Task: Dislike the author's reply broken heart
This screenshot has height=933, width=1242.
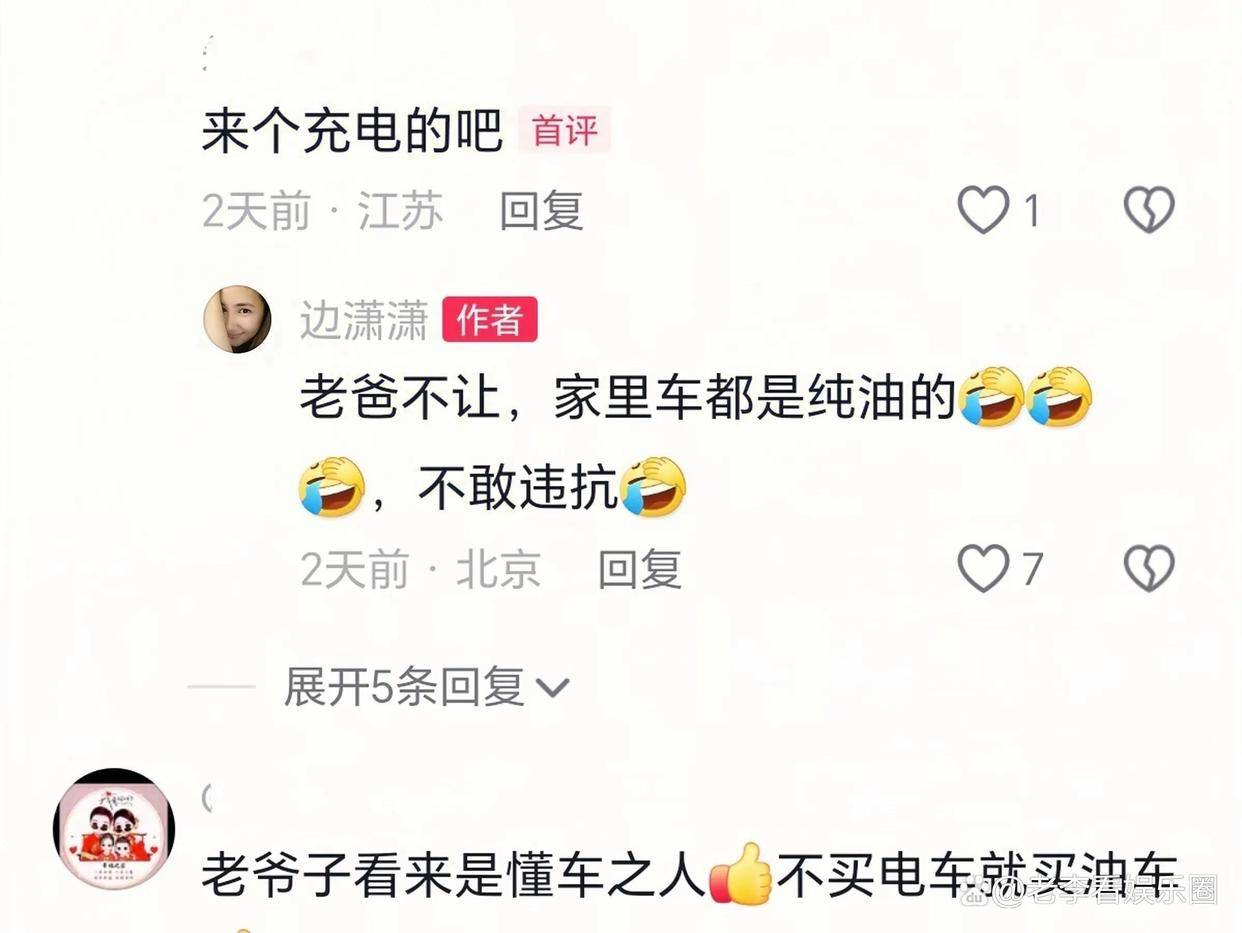Action: click(1149, 569)
